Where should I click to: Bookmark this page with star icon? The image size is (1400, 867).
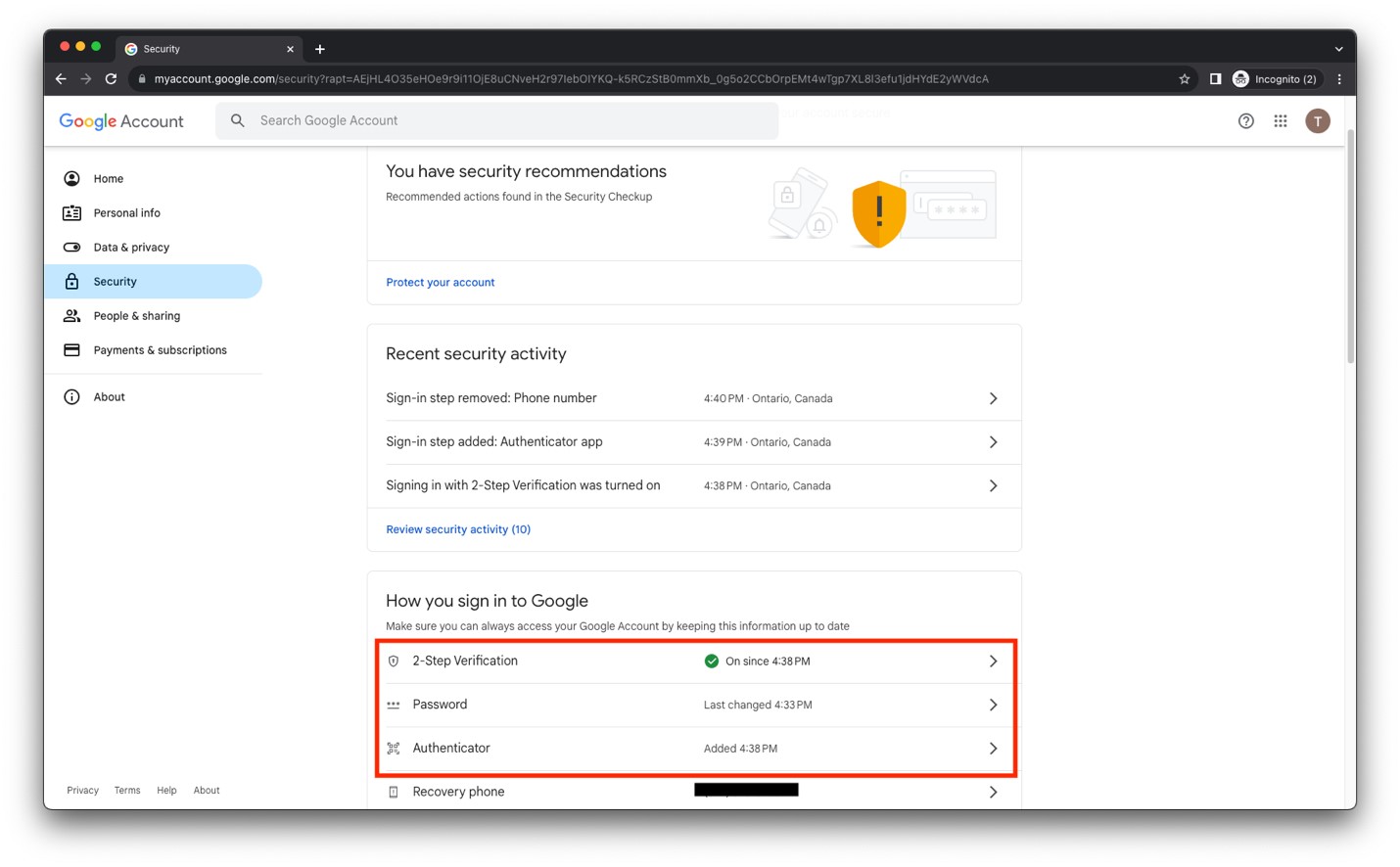click(x=1185, y=79)
